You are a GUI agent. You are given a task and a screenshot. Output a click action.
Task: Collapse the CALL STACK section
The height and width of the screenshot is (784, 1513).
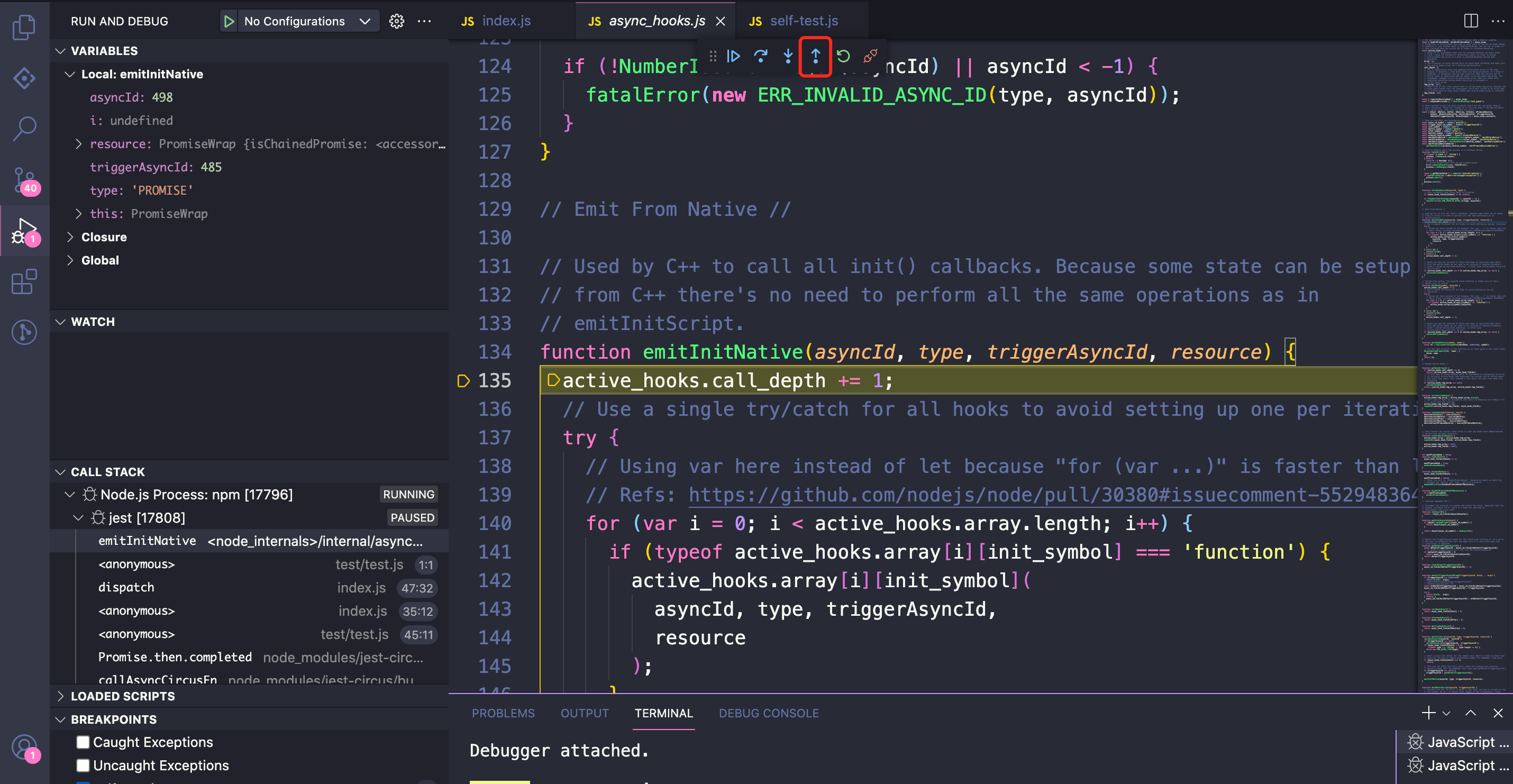coord(60,472)
